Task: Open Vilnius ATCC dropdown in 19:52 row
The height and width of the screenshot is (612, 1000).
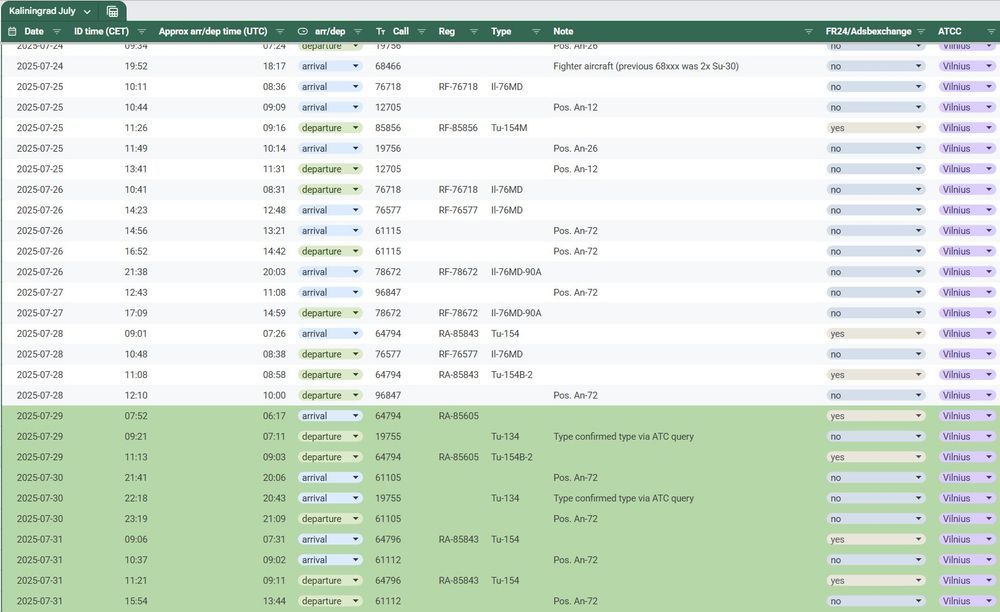Action: [967, 66]
